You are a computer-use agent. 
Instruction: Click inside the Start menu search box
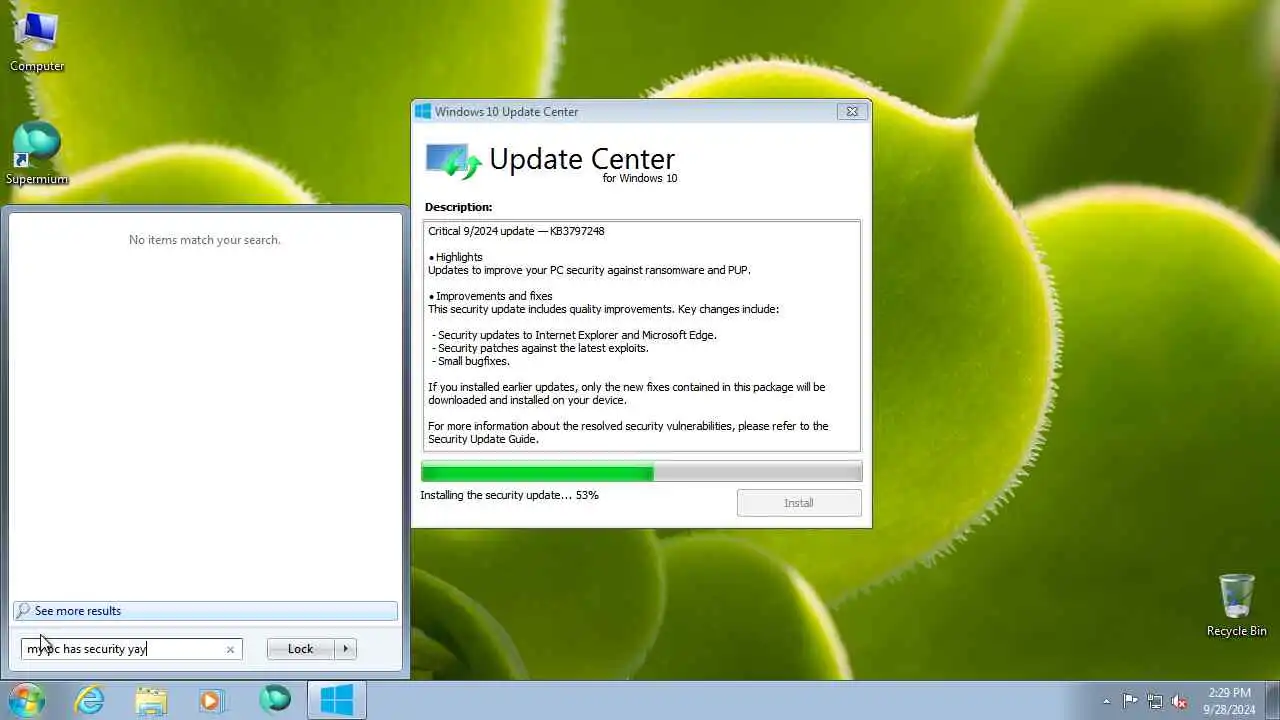tap(131, 649)
